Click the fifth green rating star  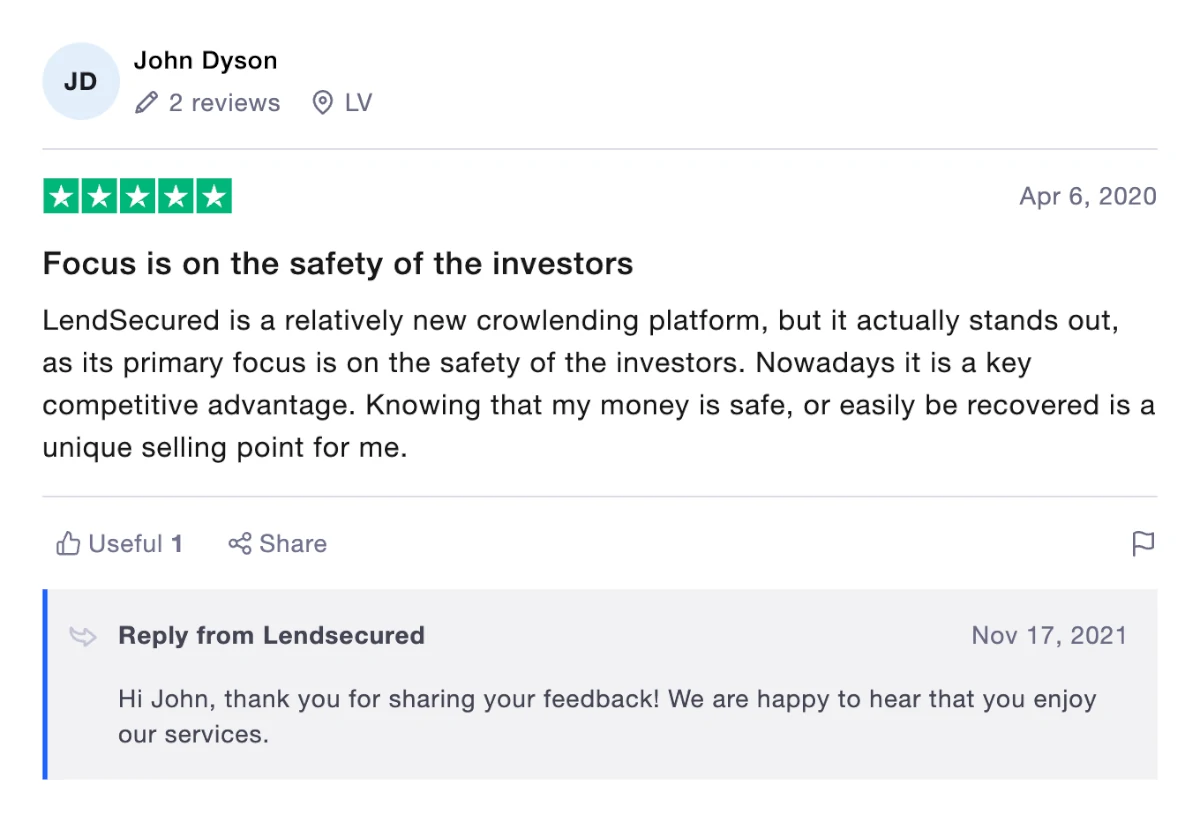213,196
